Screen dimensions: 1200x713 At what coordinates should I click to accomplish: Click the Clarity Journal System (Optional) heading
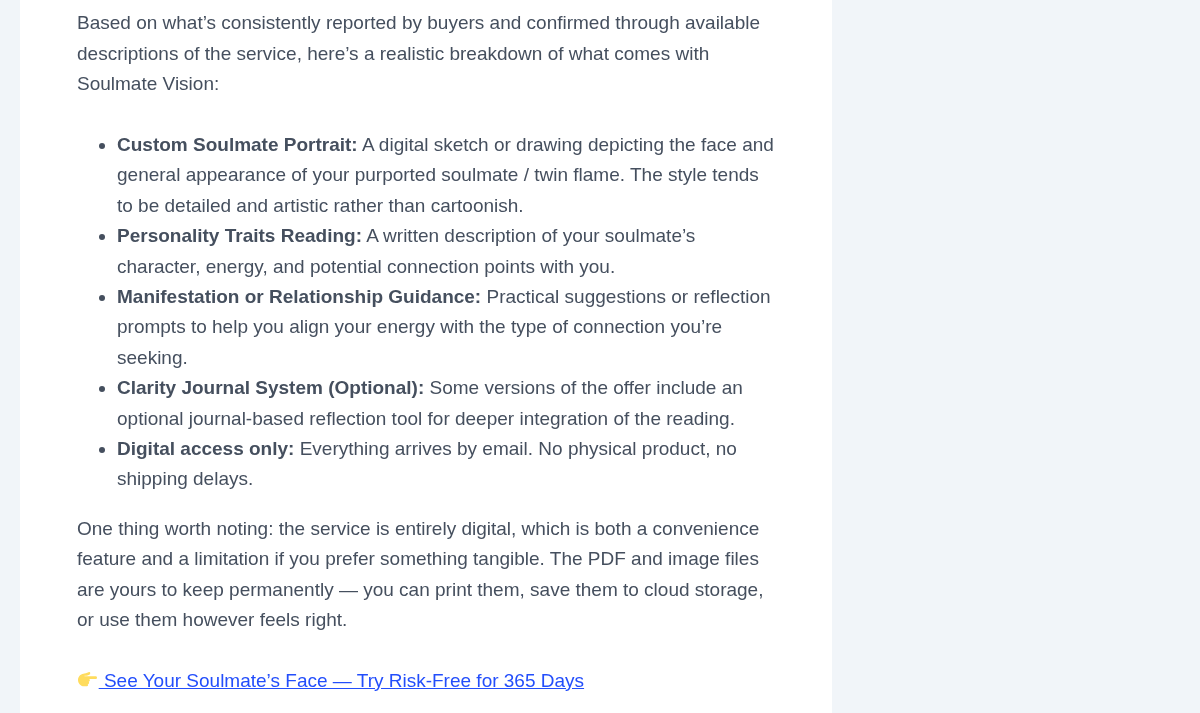pyautogui.click(x=270, y=388)
